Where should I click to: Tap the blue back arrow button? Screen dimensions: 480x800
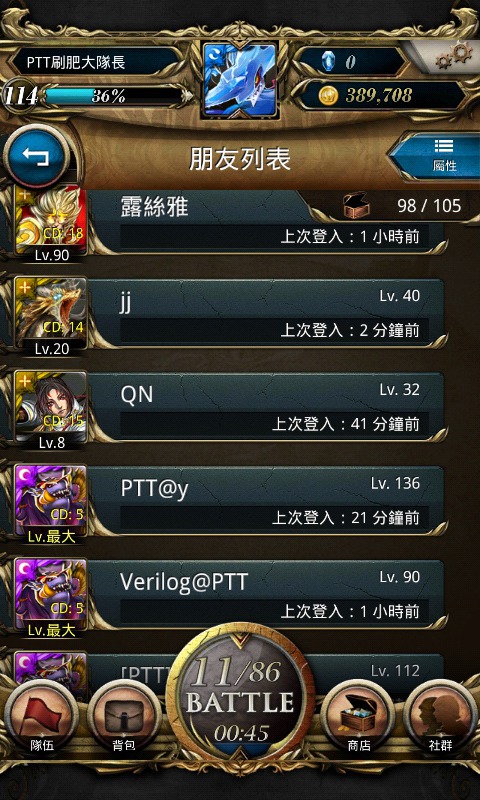coord(37,157)
